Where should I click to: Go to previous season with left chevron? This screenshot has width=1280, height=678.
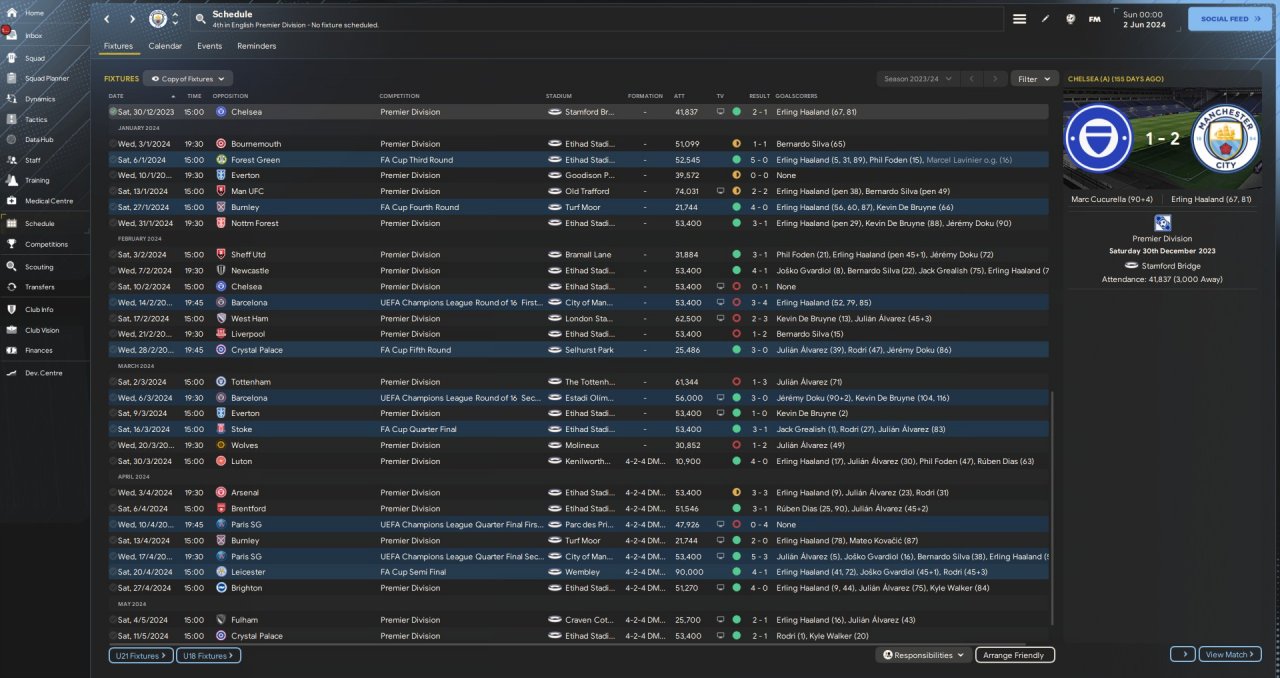tap(970, 78)
